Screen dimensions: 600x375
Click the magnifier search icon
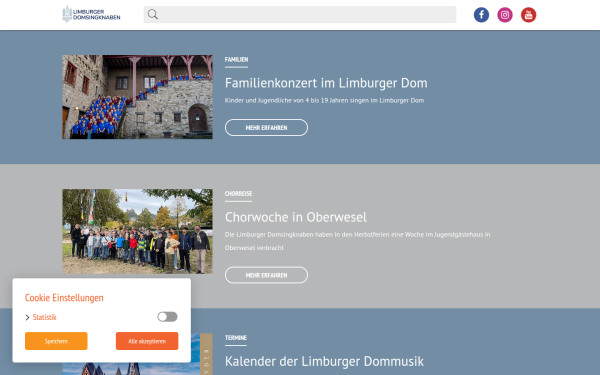[x=153, y=15]
